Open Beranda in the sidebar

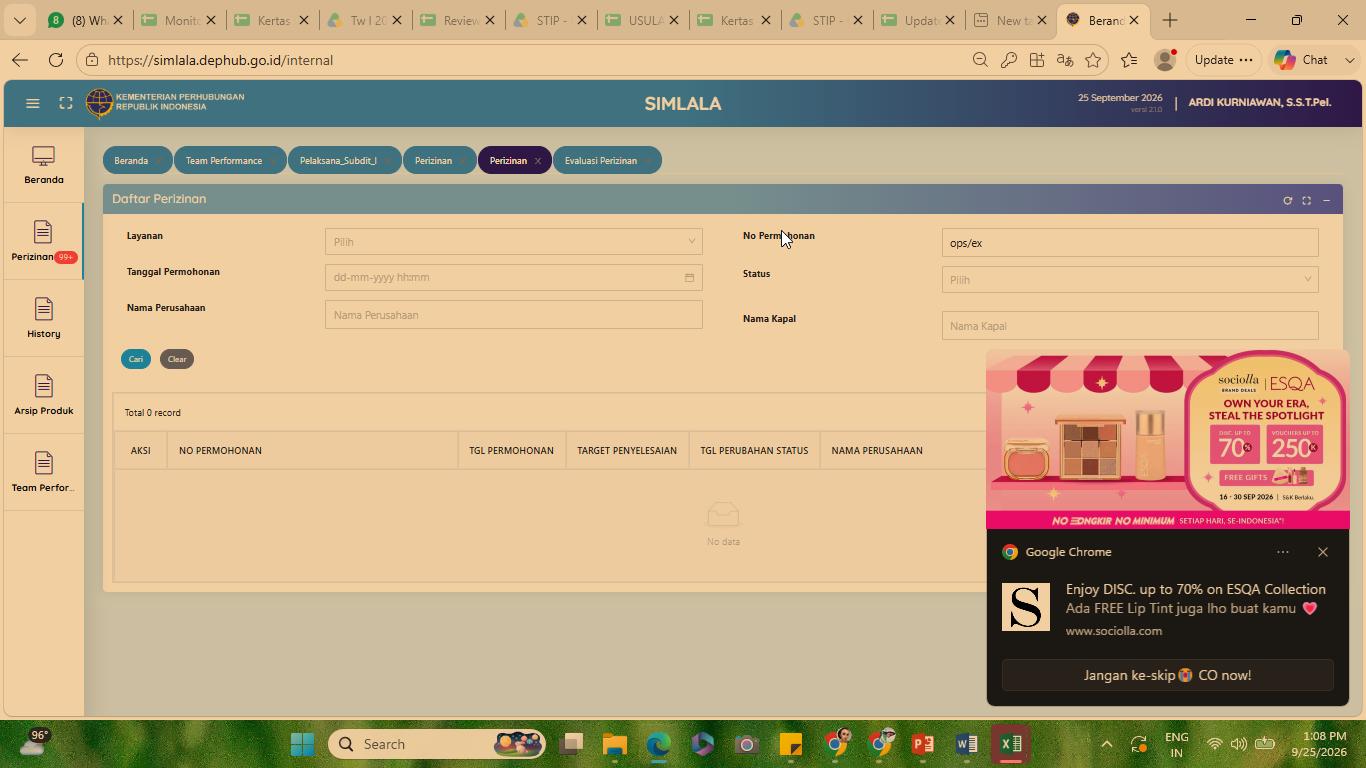[44, 165]
